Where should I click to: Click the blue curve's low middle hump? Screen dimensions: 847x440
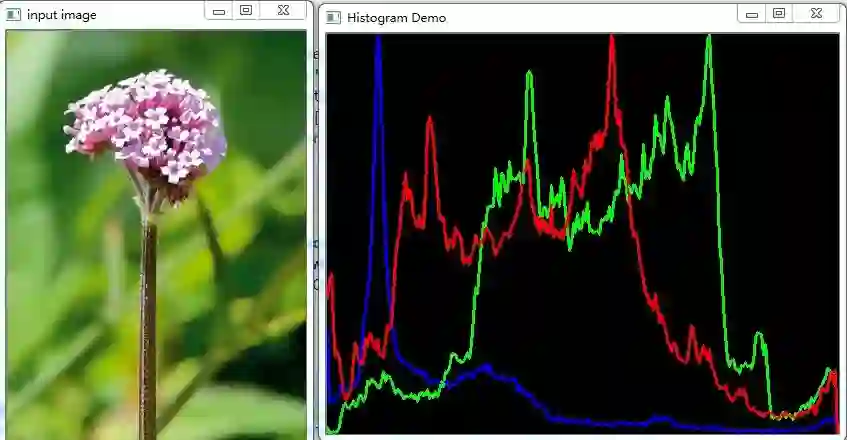tap(486, 370)
